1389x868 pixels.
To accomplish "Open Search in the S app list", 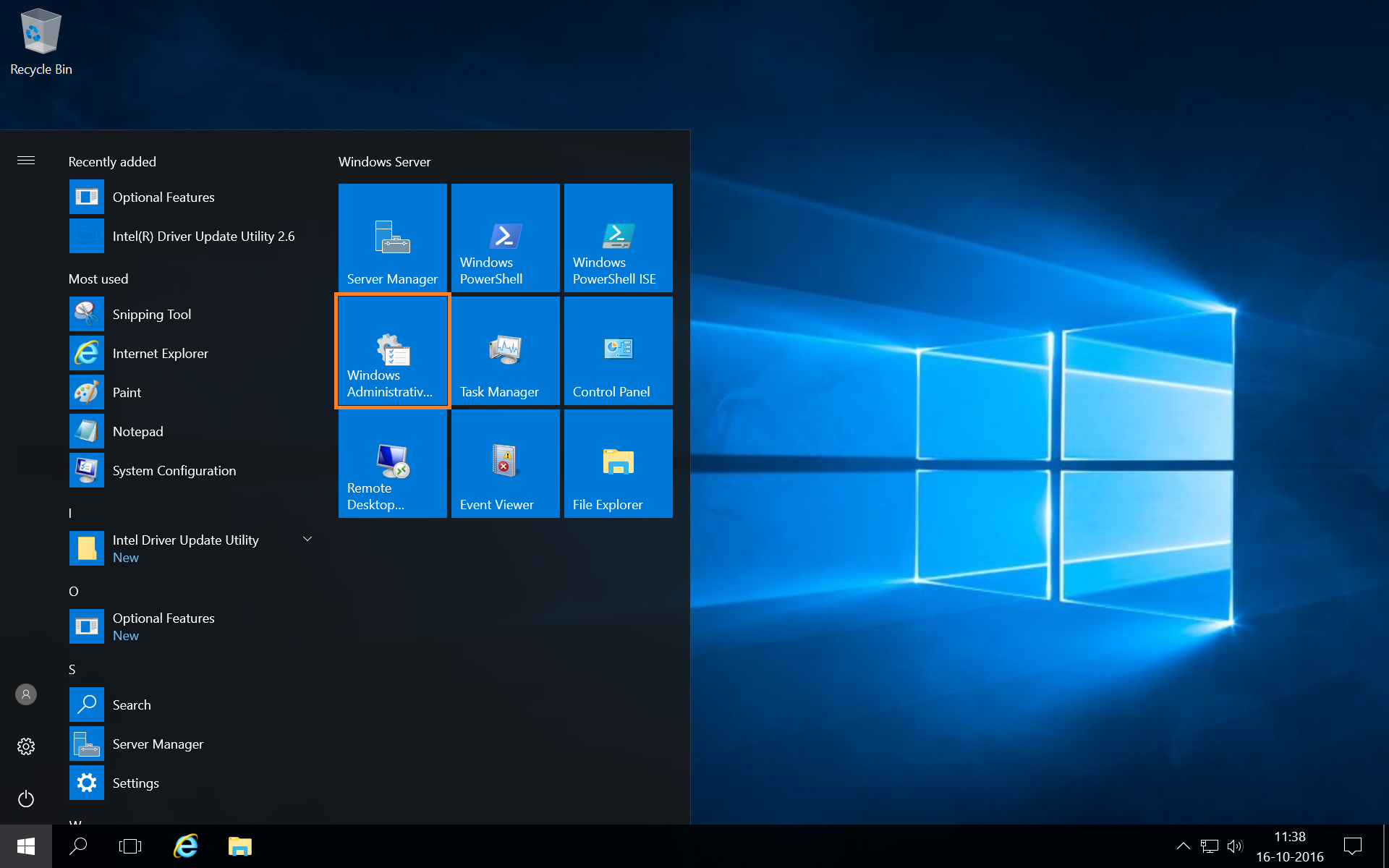I will (194, 705).
